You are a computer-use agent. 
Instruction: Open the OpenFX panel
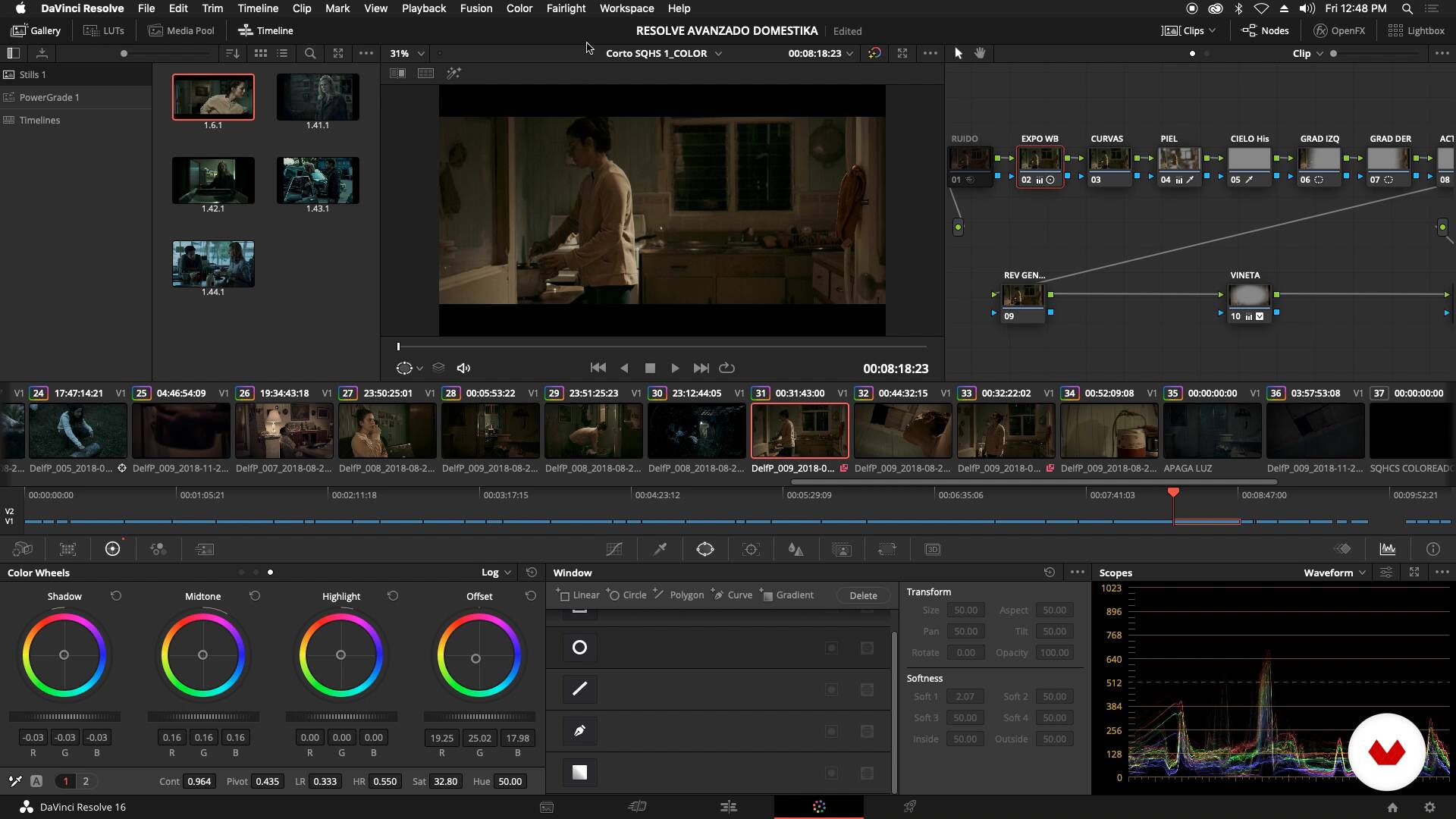coord(1339,30)
